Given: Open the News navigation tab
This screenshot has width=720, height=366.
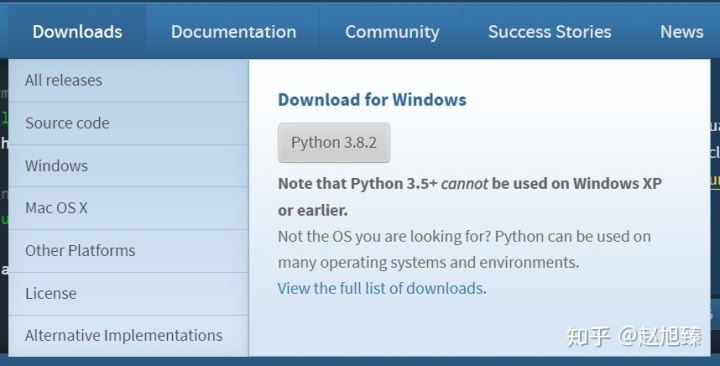Looking at the screenshot, I should click(x=681, y=32).
